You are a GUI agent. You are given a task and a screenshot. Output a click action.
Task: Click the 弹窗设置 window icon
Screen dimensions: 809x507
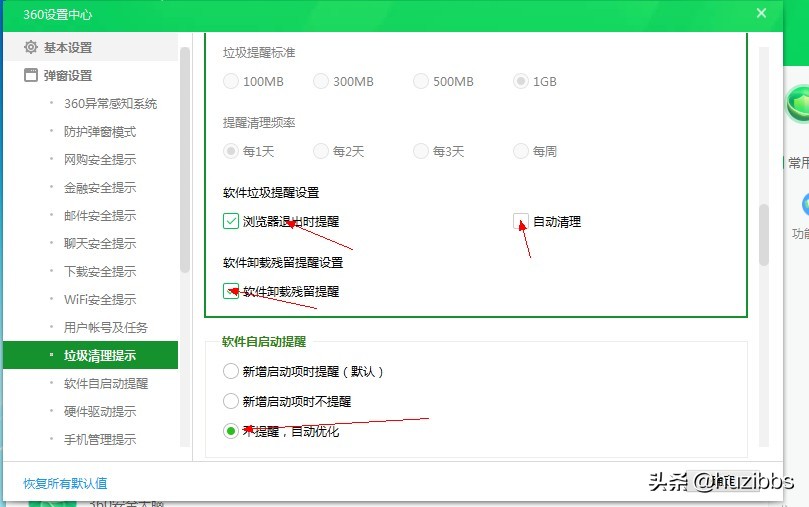point(31,75)
